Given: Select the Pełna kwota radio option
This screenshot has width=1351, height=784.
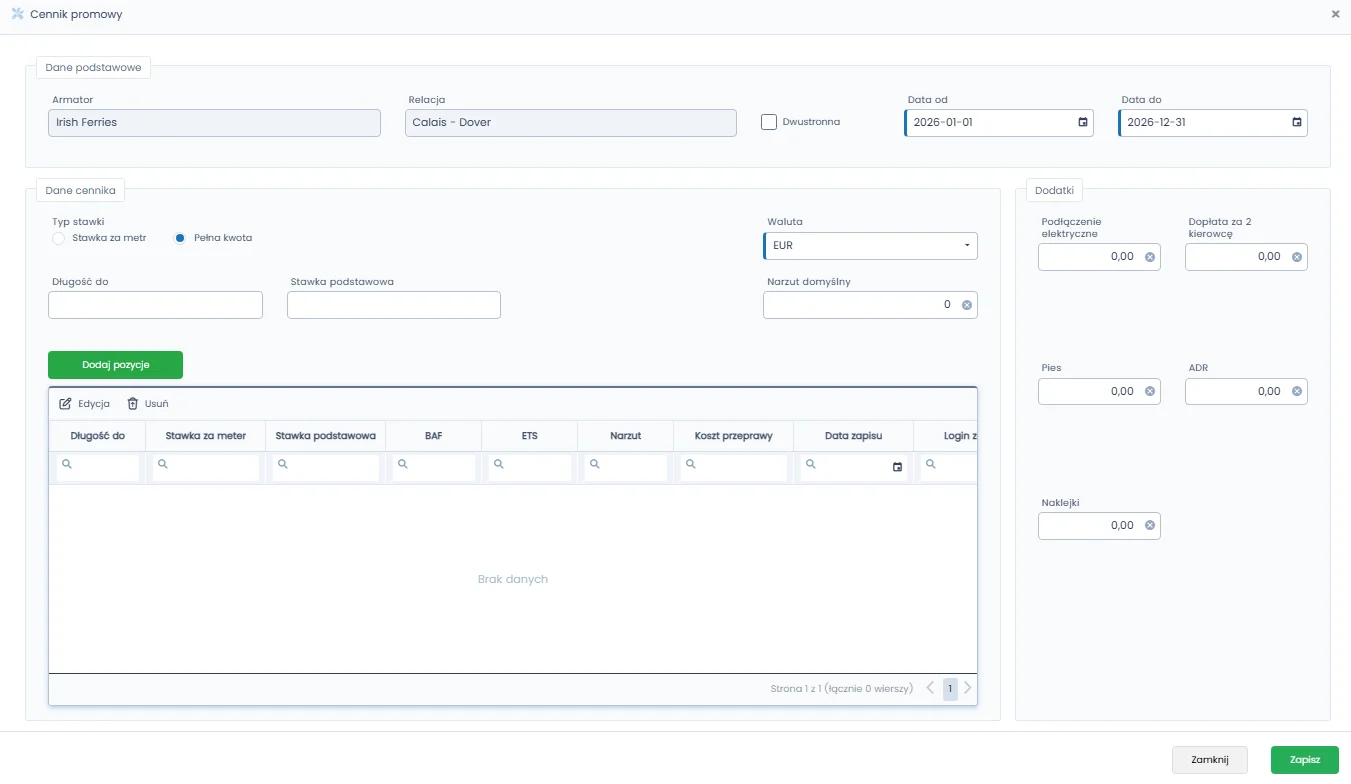Looking at the screenshot, I should click(180, 238).
